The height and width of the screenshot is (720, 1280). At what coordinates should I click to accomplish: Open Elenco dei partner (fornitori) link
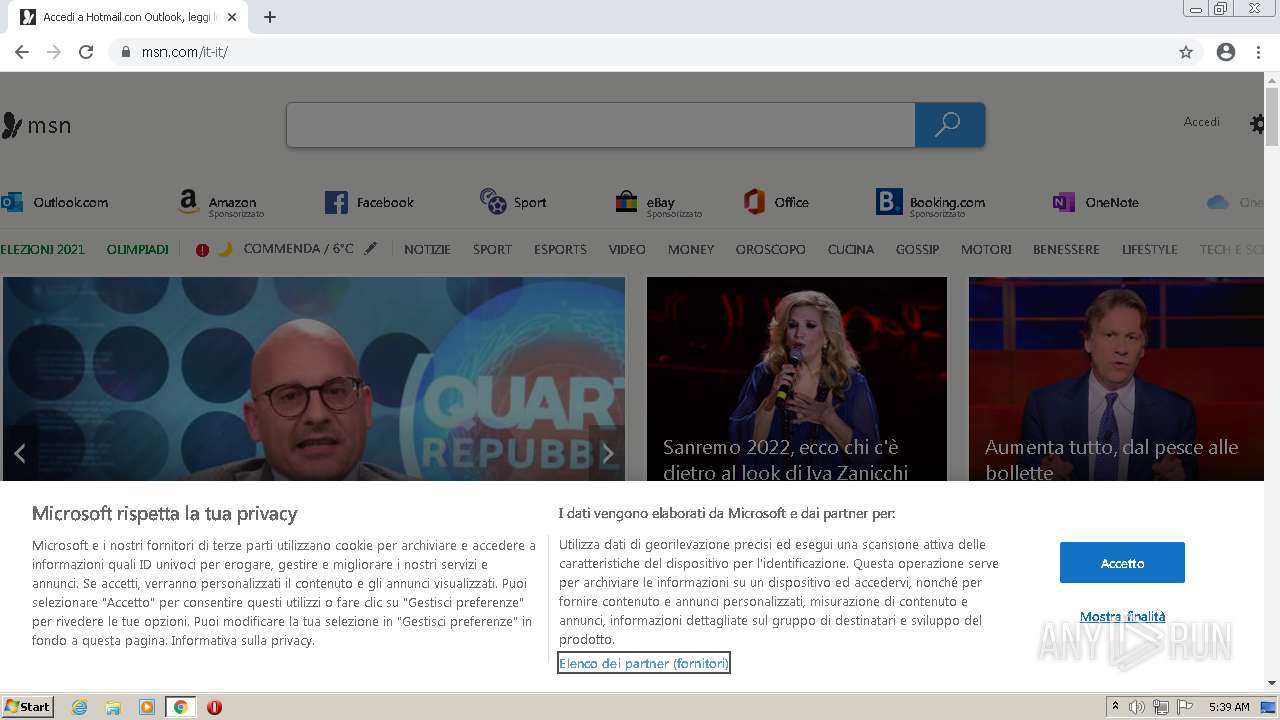click(644, 663)
